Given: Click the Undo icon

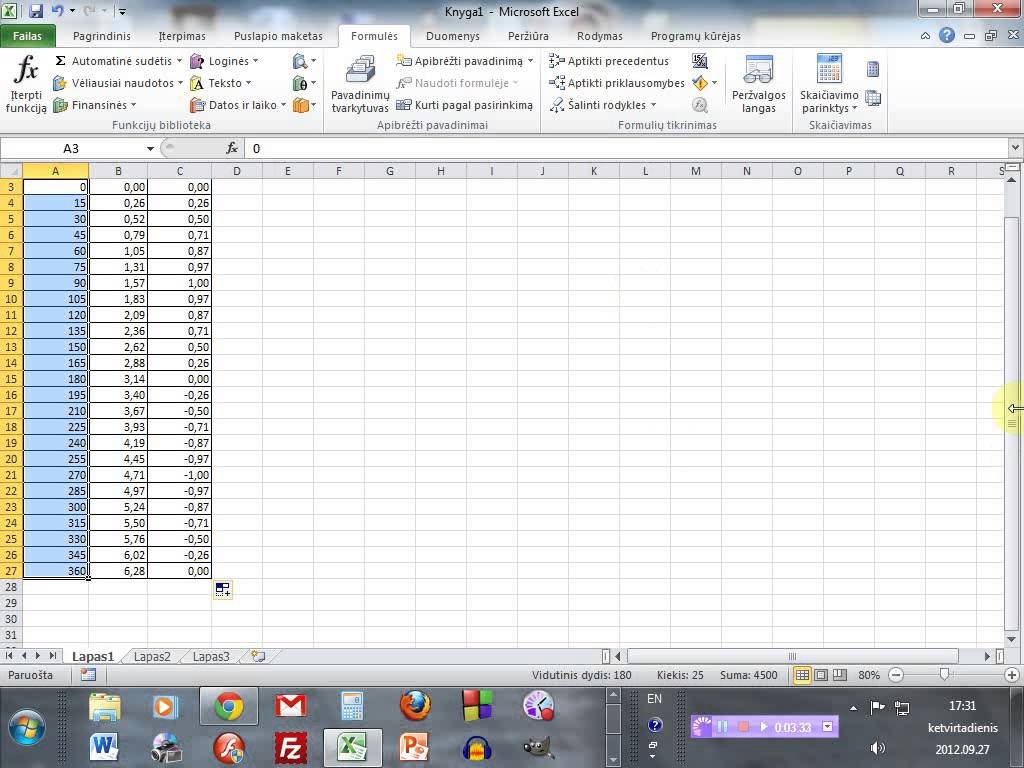Looking at the screenshot, I should 57,11.
